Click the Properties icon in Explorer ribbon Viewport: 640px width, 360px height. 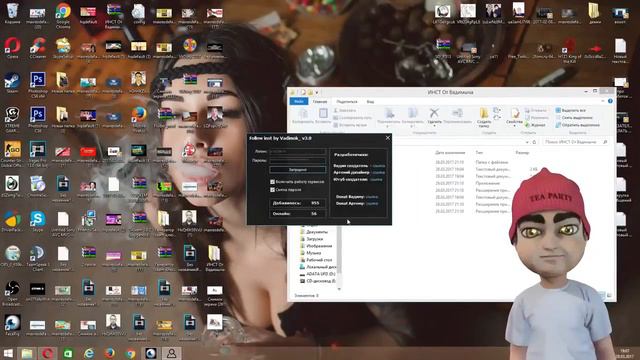(515, 113)
